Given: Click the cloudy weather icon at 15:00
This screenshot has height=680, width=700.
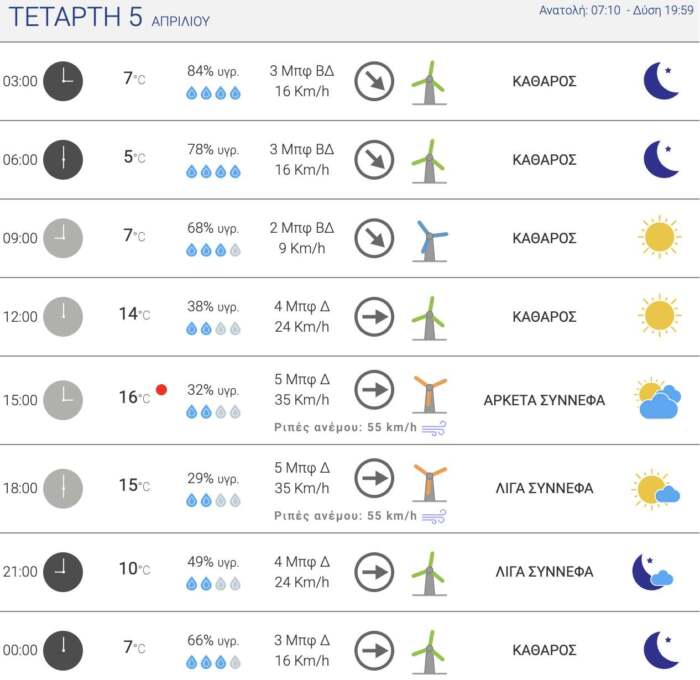Looking at the screenshot, I should pyautogui.click(x=658, y=399).
